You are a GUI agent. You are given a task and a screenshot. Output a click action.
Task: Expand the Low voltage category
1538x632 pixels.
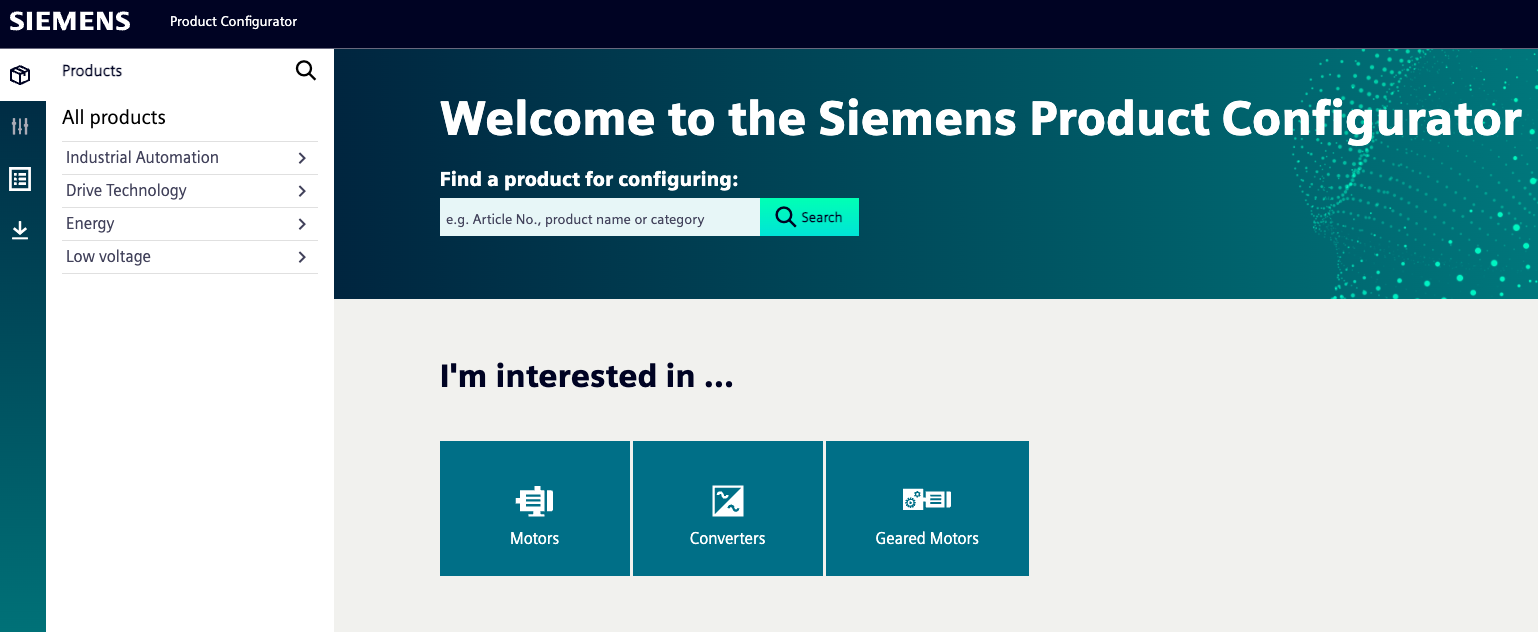(x=189, y=256)
